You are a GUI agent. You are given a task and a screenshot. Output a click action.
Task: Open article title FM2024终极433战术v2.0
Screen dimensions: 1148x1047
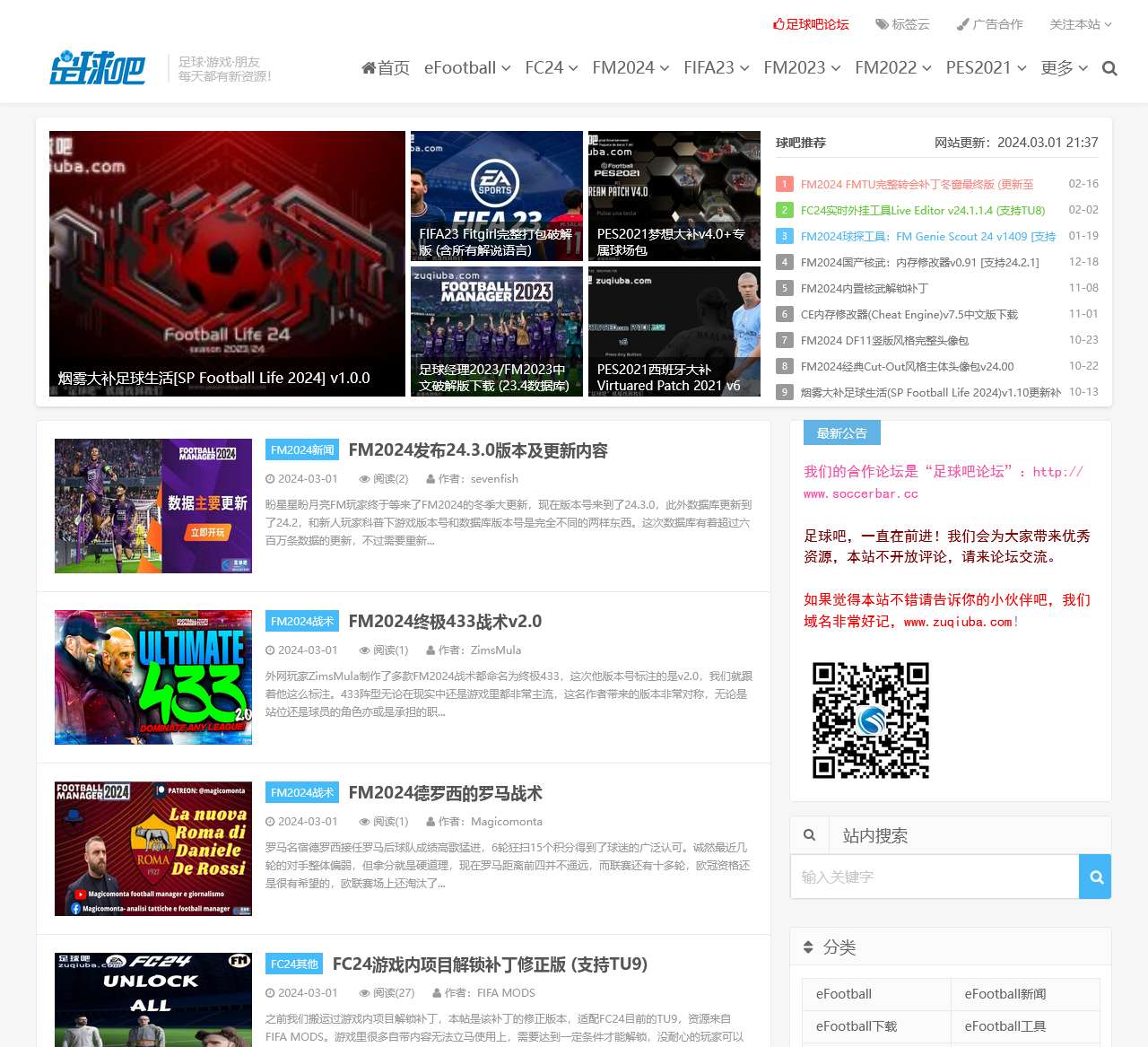click(x=445, y=622)
